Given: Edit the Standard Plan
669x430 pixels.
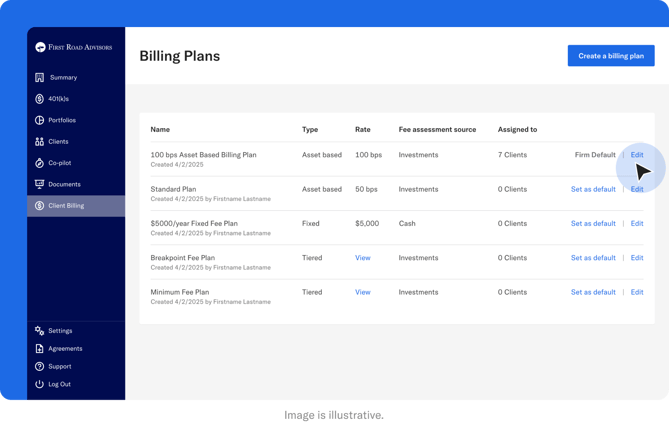Looking at the screenshot, I should (x=637, y=189).
